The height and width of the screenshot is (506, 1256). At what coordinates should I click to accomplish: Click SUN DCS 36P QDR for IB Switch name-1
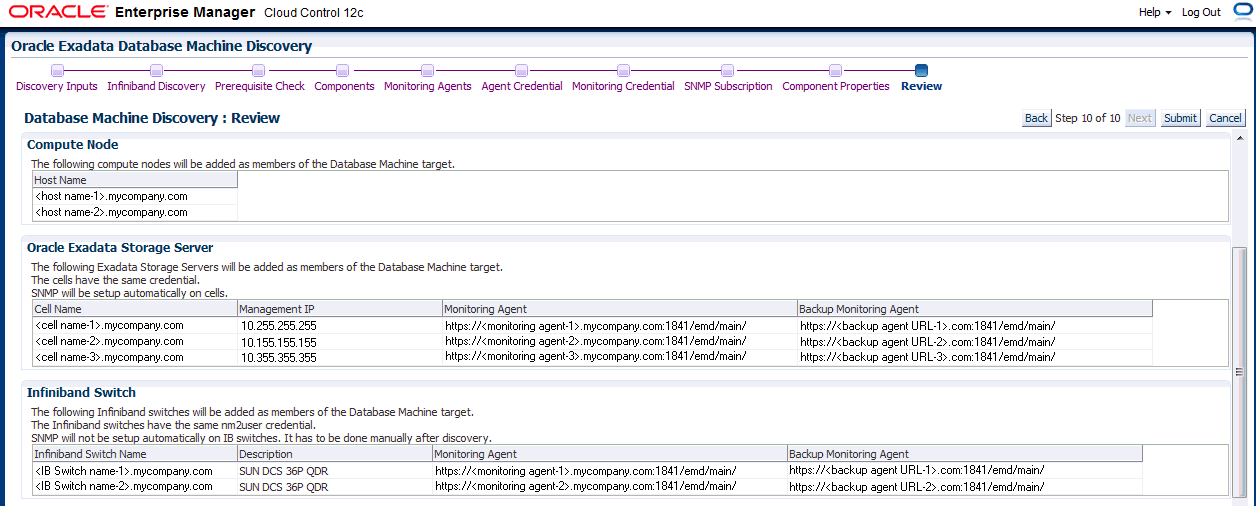[283, 471]
